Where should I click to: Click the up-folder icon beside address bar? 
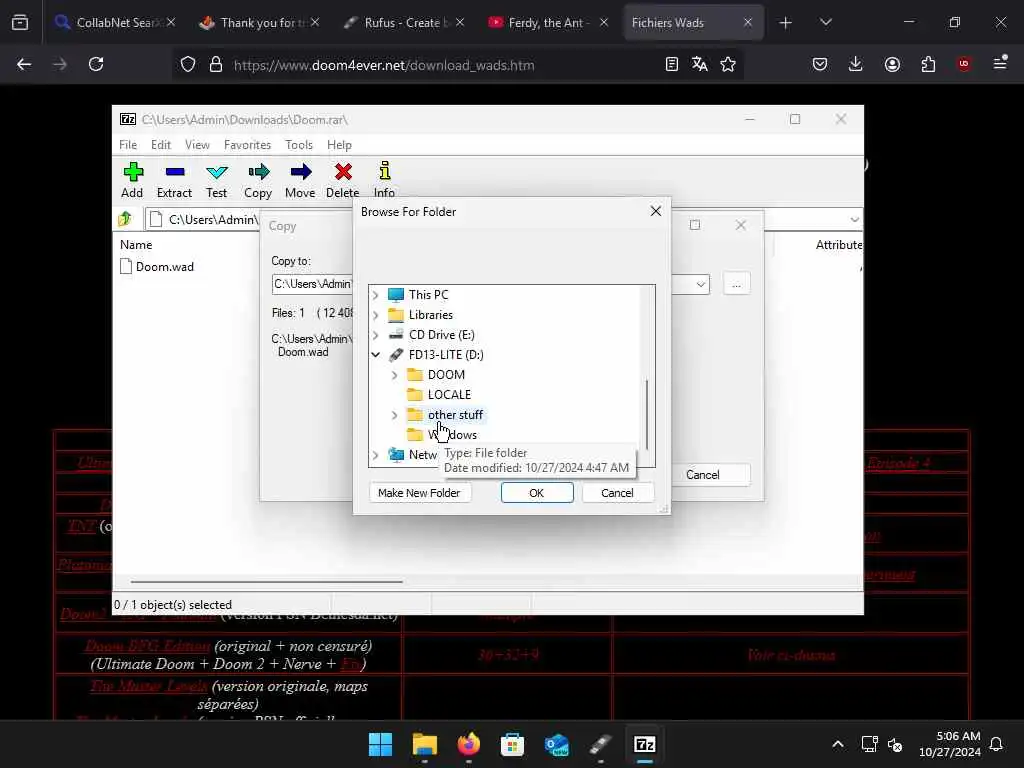click(x=125, y=219)
